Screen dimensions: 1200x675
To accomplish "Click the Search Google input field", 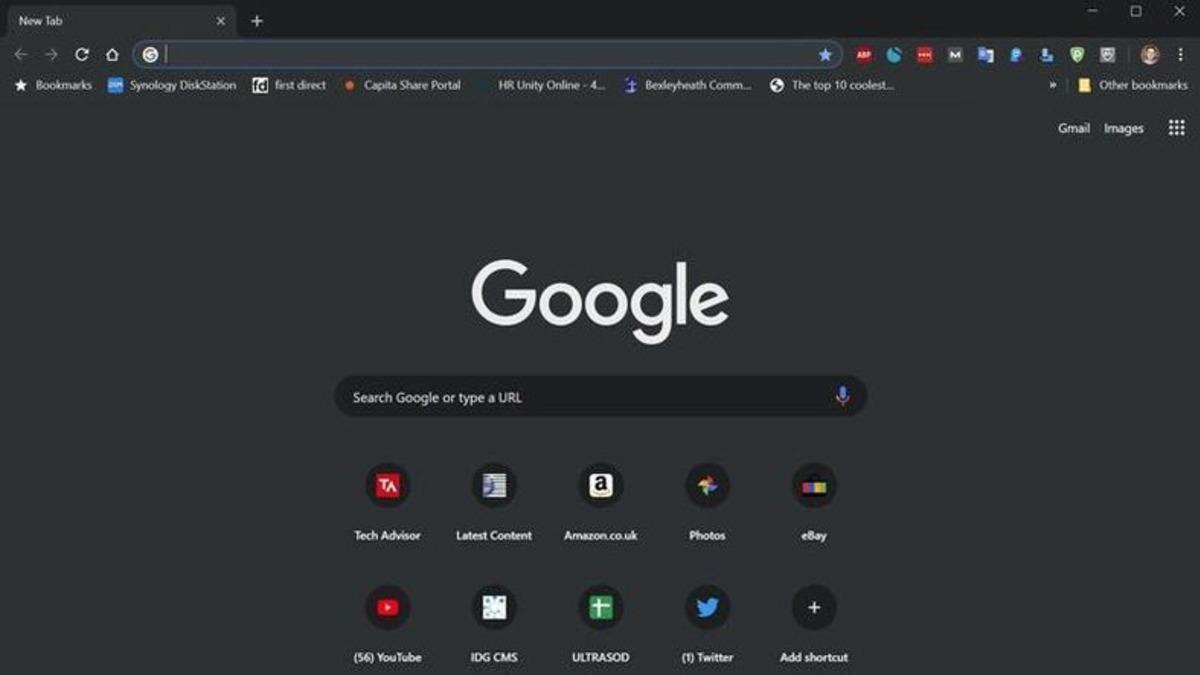I will 560,396.
